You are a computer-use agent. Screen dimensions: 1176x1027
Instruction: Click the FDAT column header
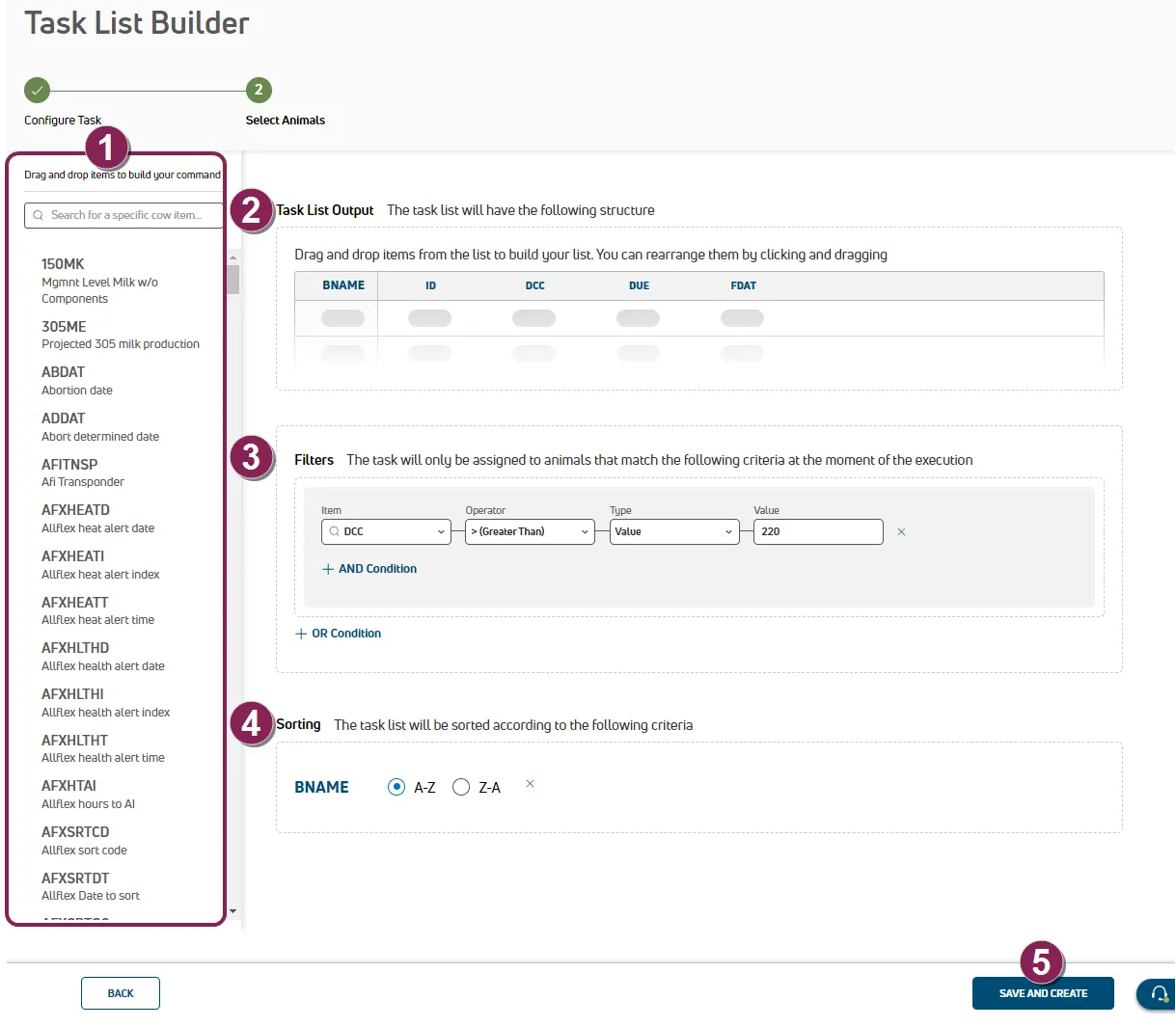(x=744, y=286)
